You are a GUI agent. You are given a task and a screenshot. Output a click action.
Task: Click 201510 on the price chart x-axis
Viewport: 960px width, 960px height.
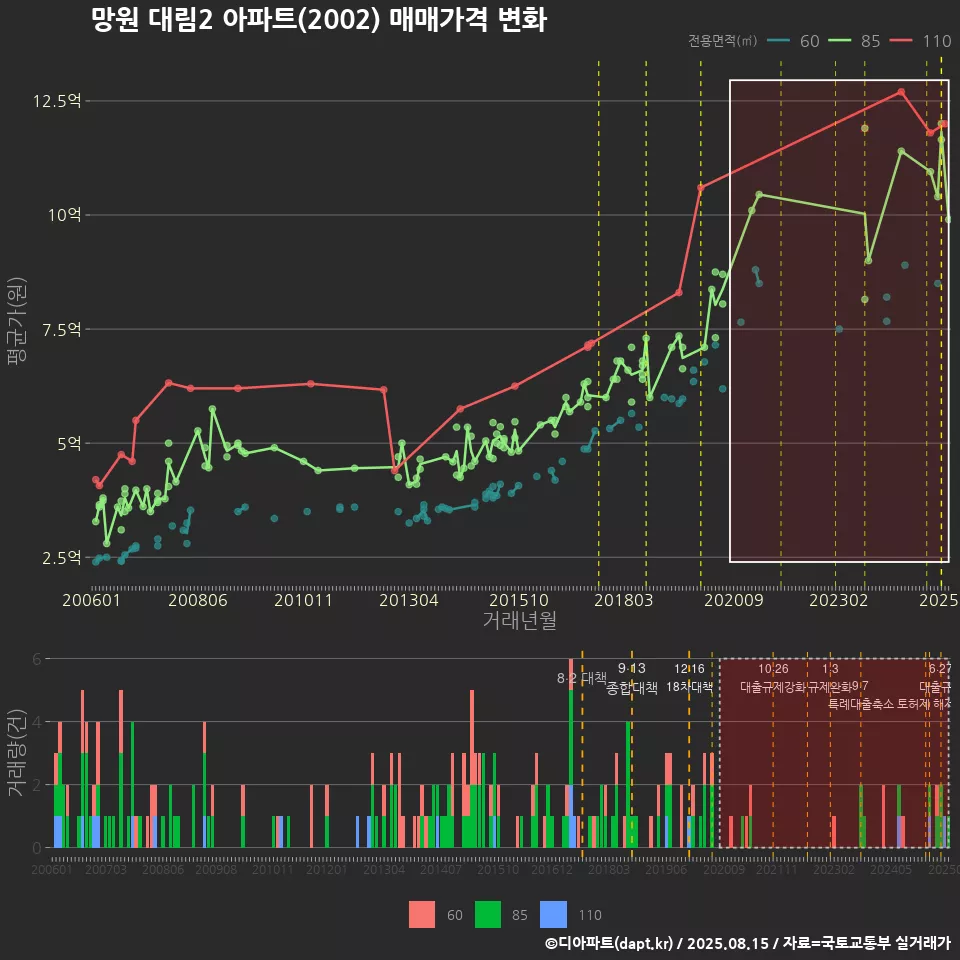(x=519, y=600)
